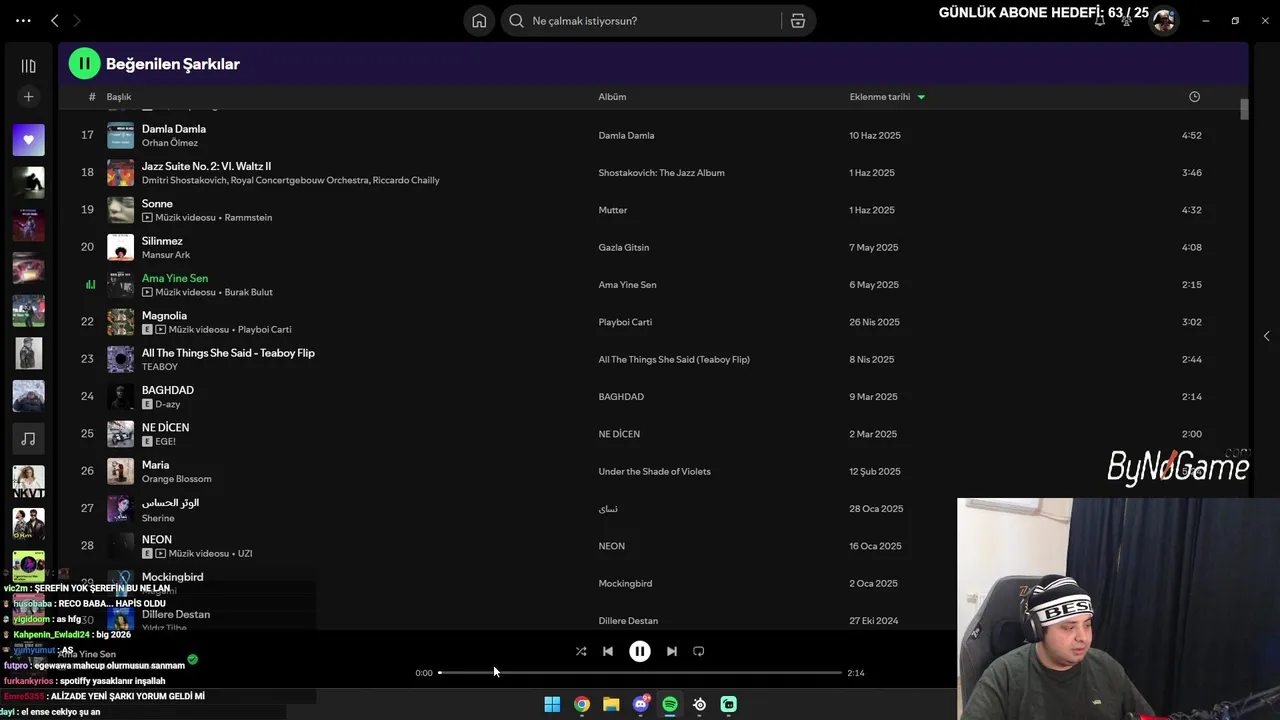Click the playing Ama Yine Sen title
This screenshot has width=1280, height=720.
pos(175,278)
